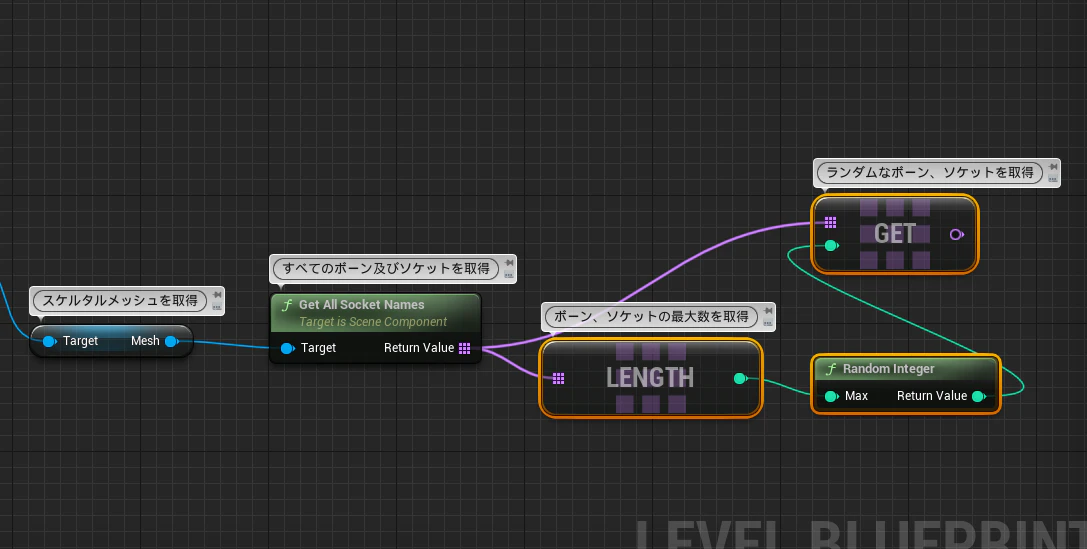Toggle pin on スケルタルメッシュを取得 comment bubble
The height and width of the screenshot is (549, 1087).
(x=217, y=295)
